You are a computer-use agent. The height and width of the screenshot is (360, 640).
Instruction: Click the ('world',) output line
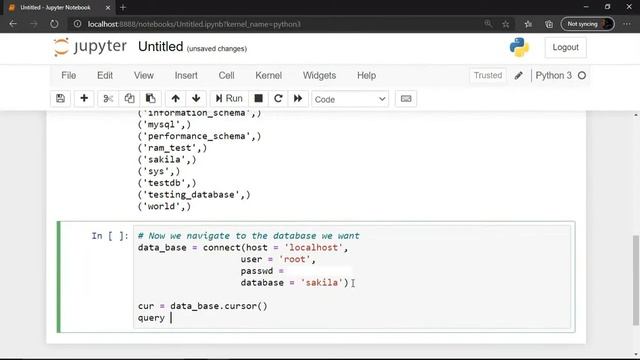pyautogui.click(x=164, y=207)
